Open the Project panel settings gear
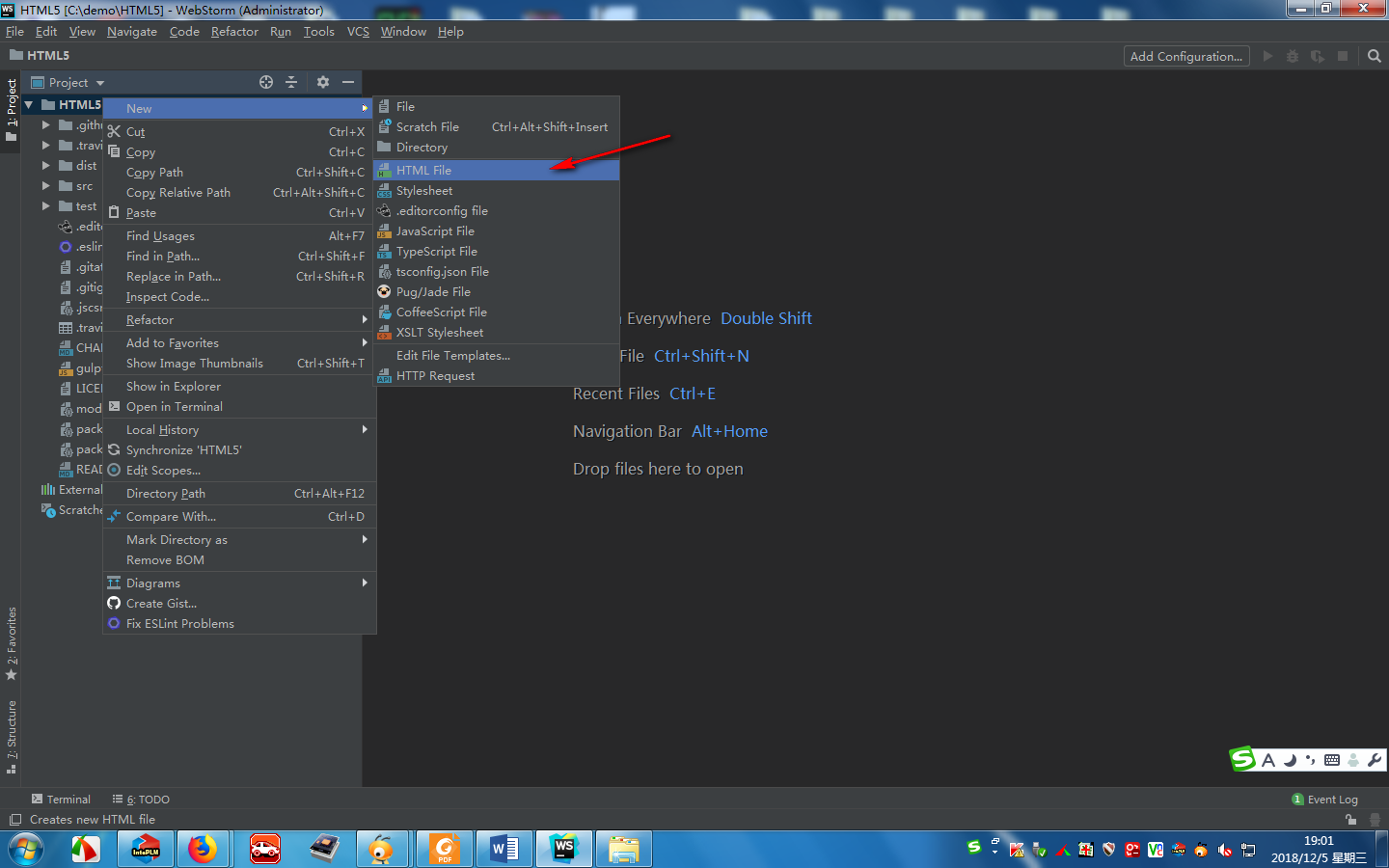 [323, 82]
